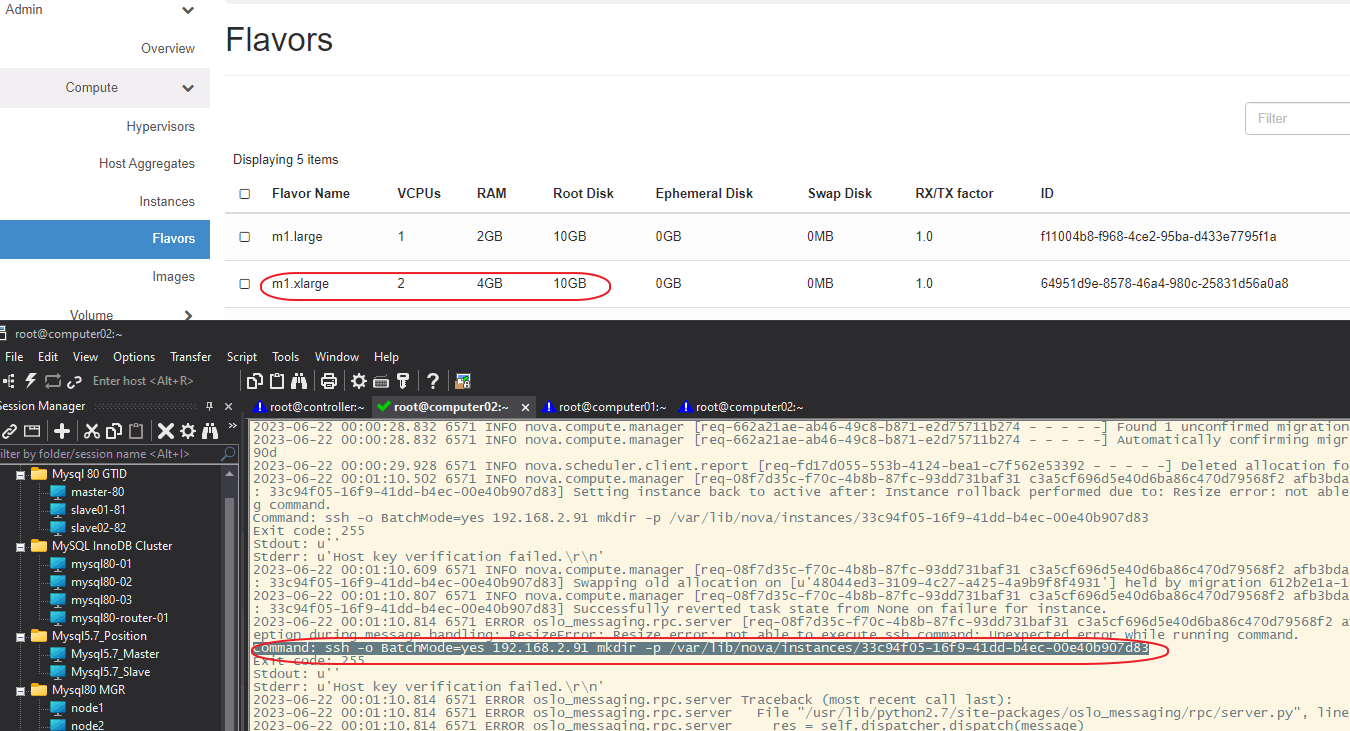This screenshot has width=1350, height=731.
Task: Delete session using the X icon in Session Manager toolbar
Action: [x=165, y=431]
